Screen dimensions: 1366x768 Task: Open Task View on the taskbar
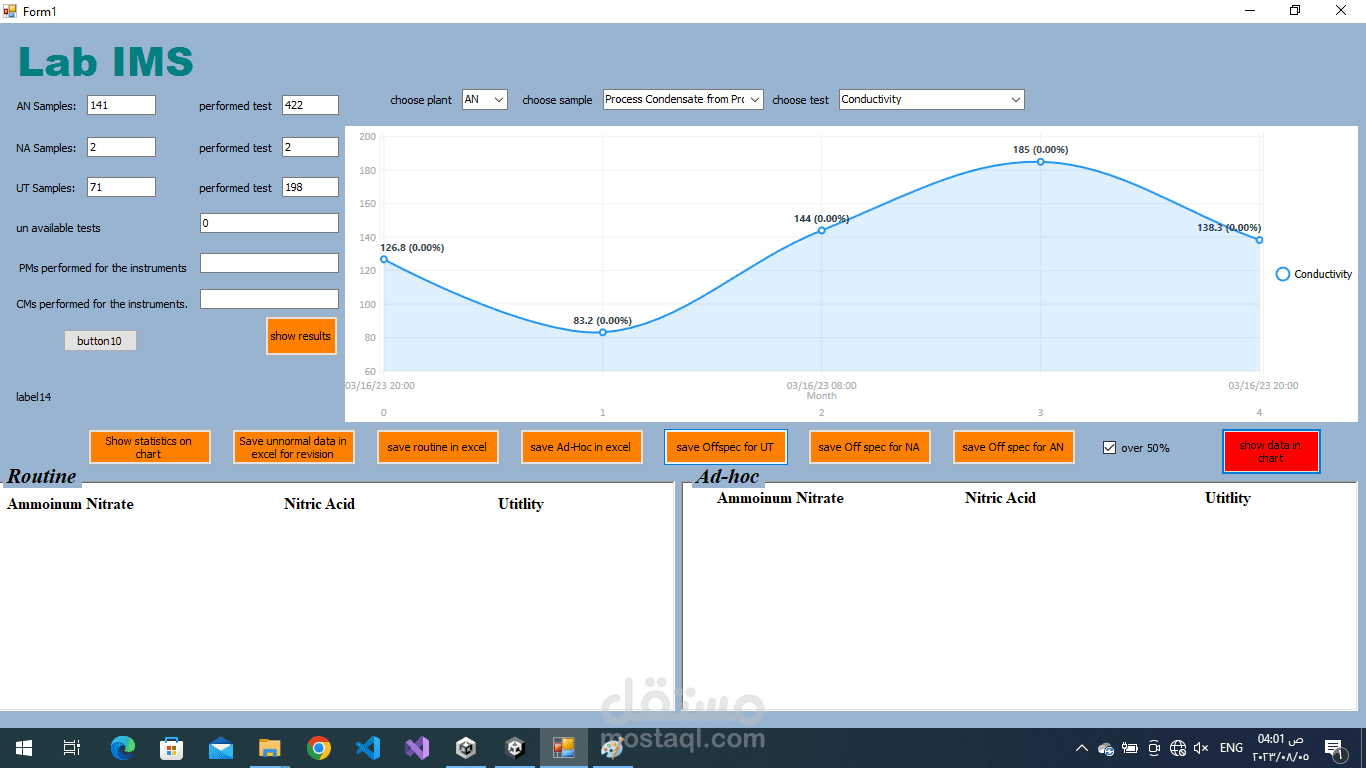[x=72, y=748]
